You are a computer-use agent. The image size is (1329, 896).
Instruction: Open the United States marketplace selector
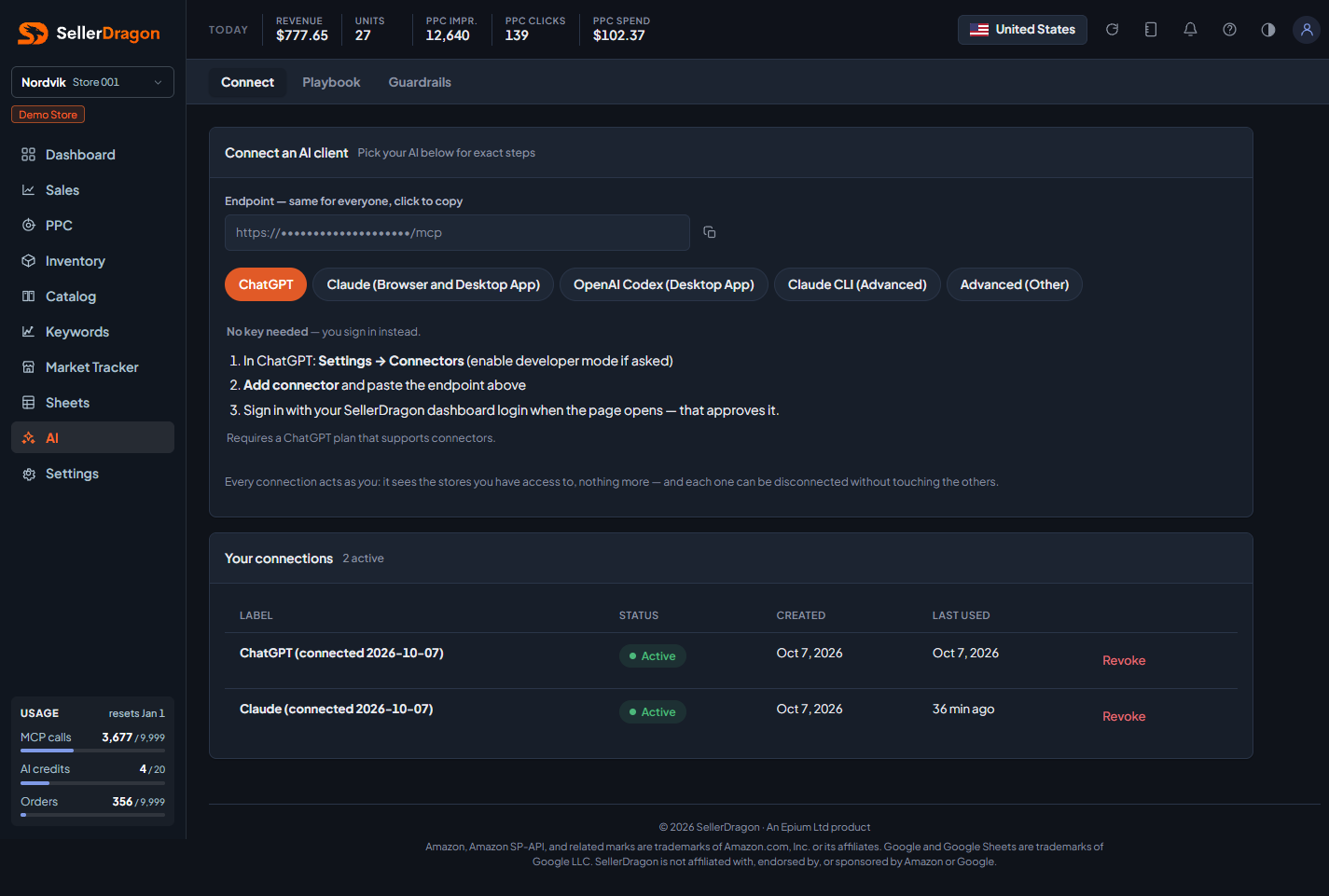tap(1022, 30)
